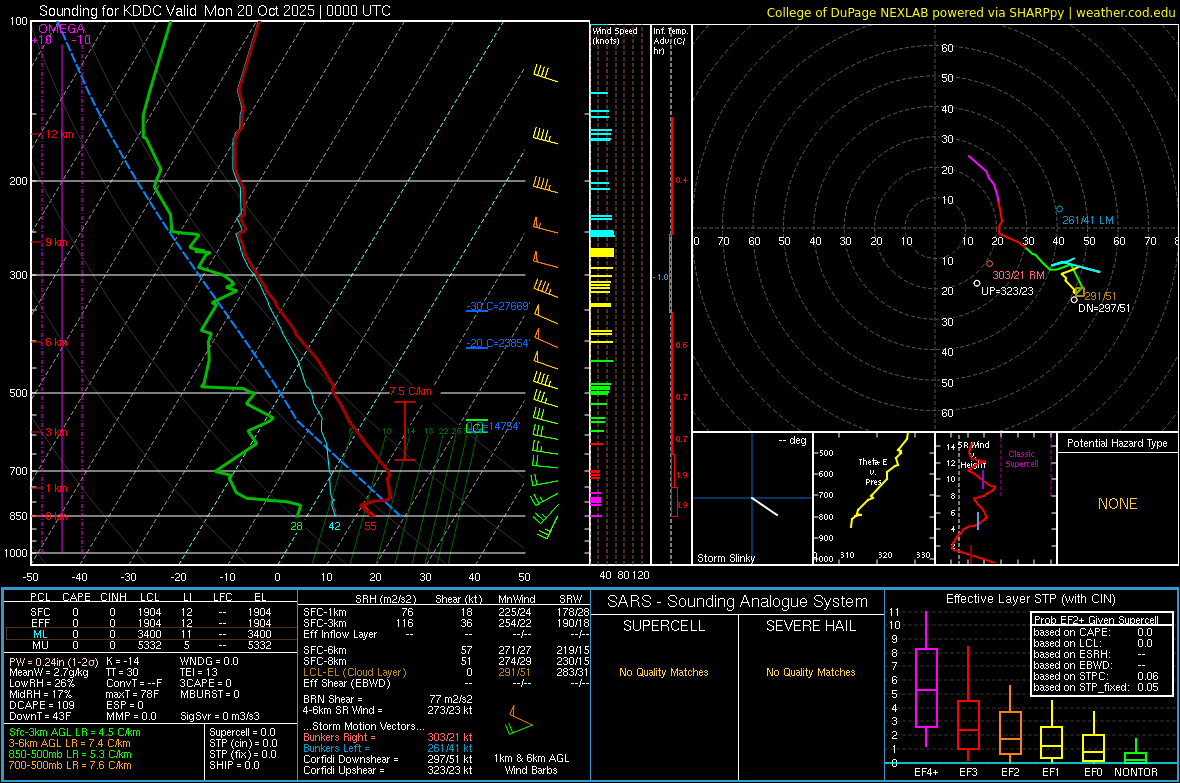
Task: Click 'No Quality Matches' under SEVERE HAIL
Action: point(810,672)
